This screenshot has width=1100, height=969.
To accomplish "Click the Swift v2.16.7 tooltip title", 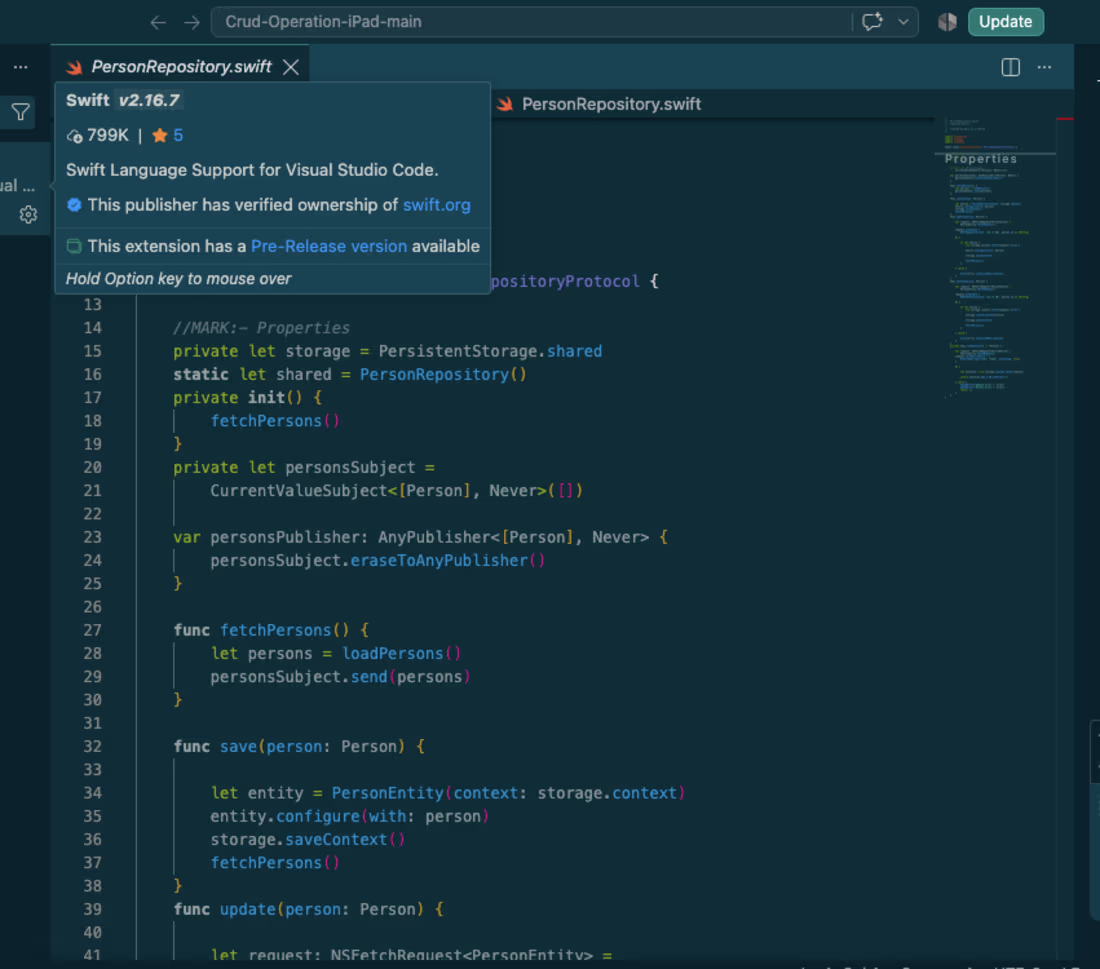I will [x=123, y=100].
